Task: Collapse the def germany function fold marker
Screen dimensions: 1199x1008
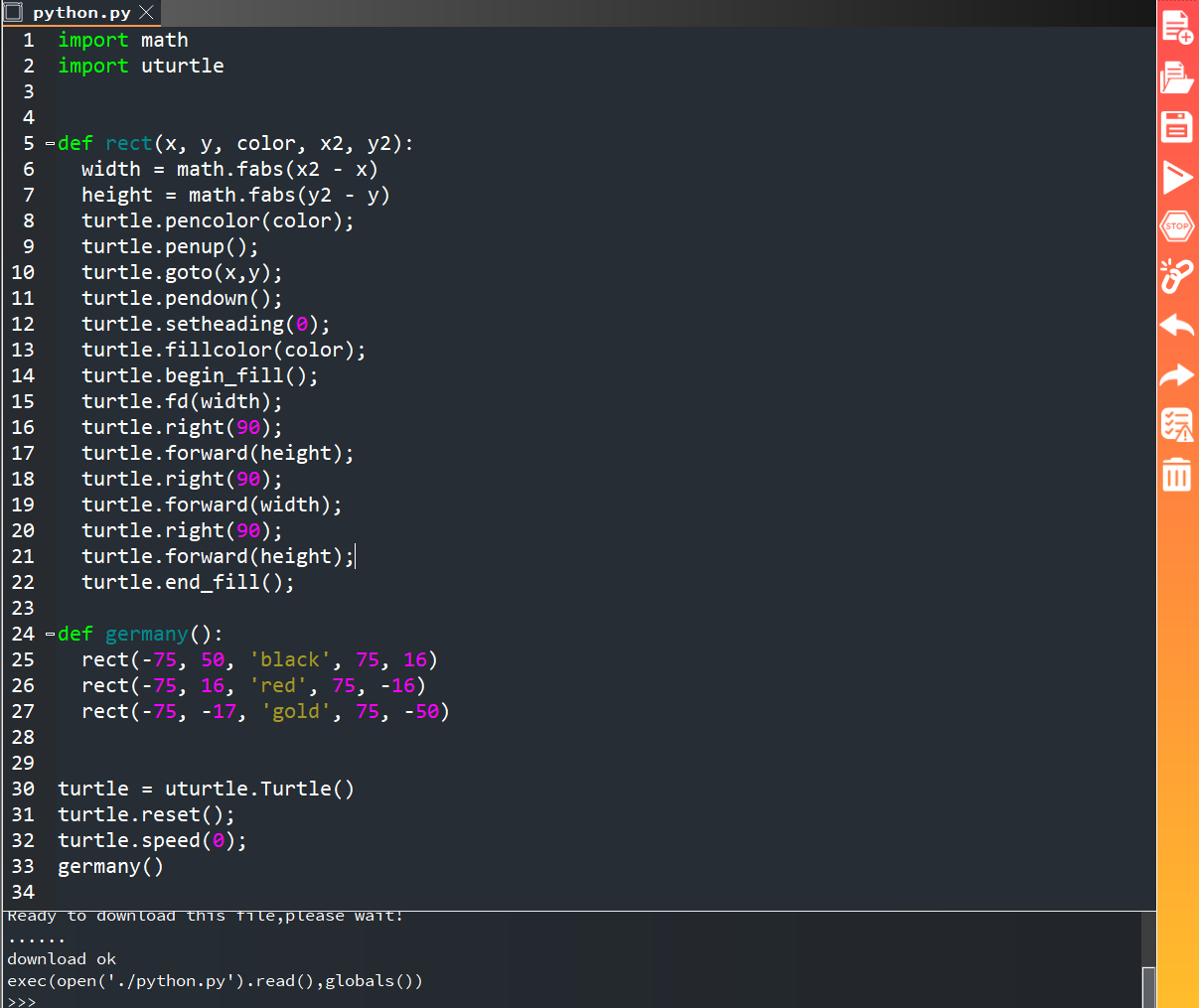Action: (50, 635)
